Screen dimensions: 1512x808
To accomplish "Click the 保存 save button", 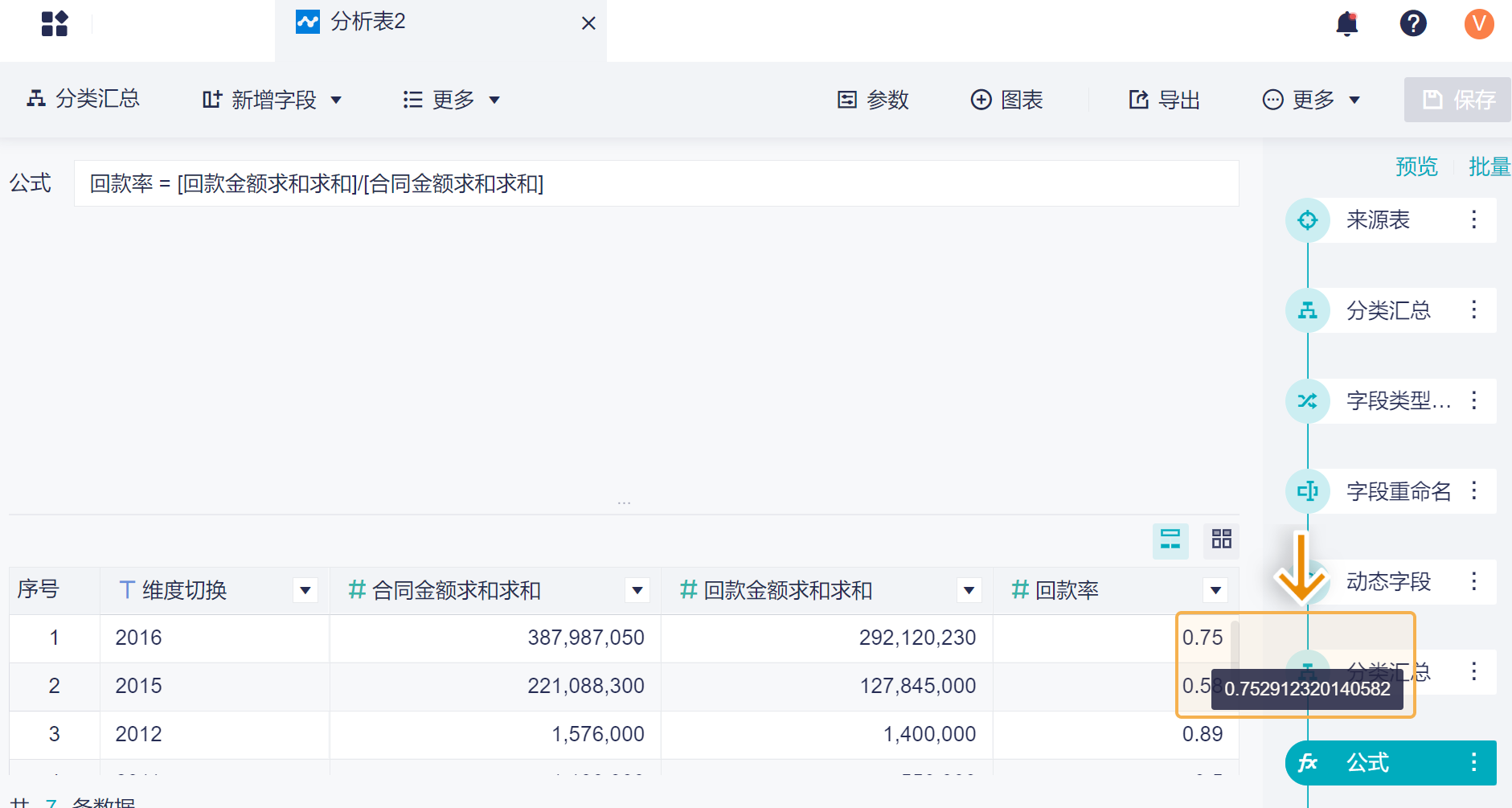I will pyautogui.click(x=1457, y=100).
